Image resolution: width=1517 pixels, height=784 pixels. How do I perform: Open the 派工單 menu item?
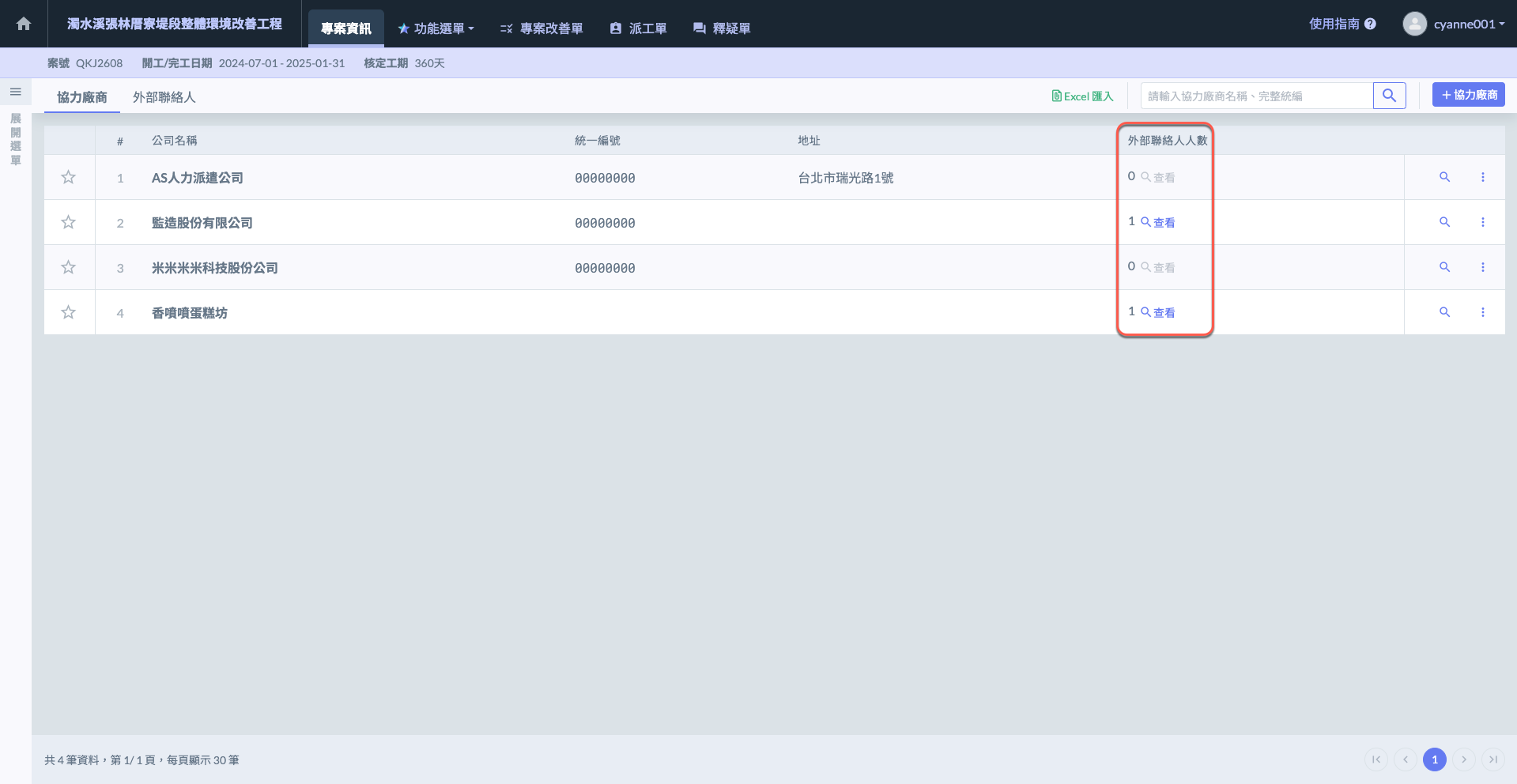coord(638,28)
